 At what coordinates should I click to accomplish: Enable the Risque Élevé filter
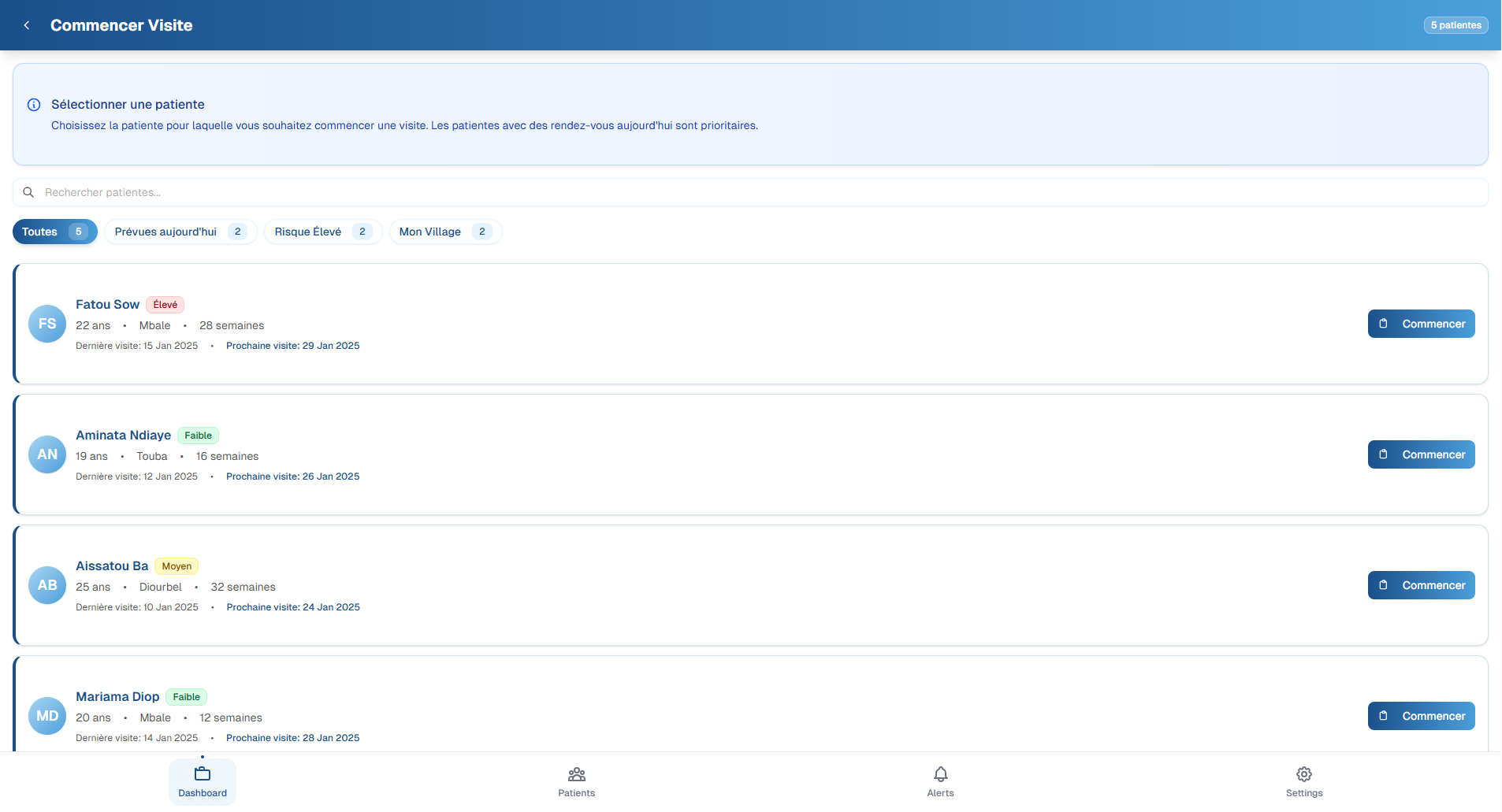point(322,232)
